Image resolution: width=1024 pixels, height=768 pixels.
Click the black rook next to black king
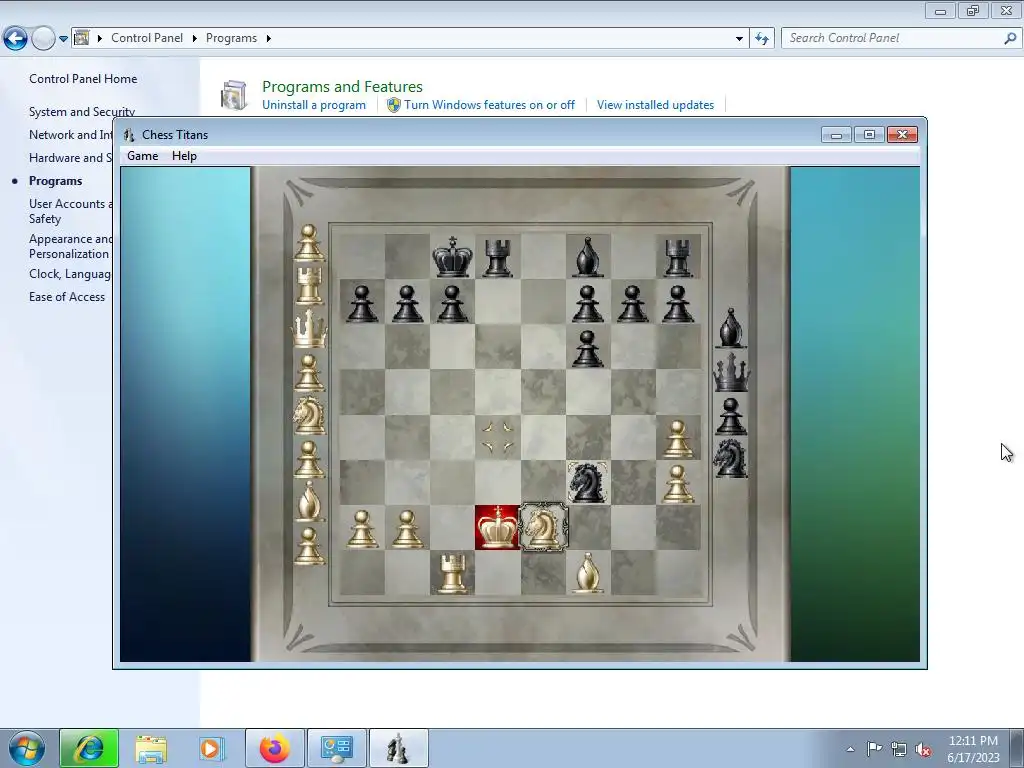[x=497, y=258]
